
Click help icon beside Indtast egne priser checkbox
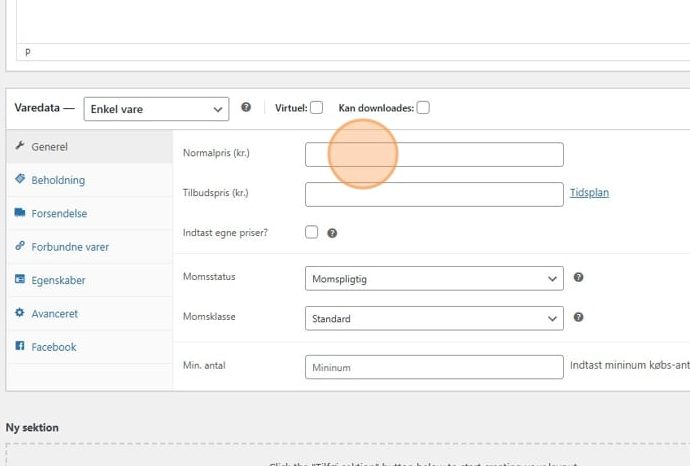coord(332,233)
